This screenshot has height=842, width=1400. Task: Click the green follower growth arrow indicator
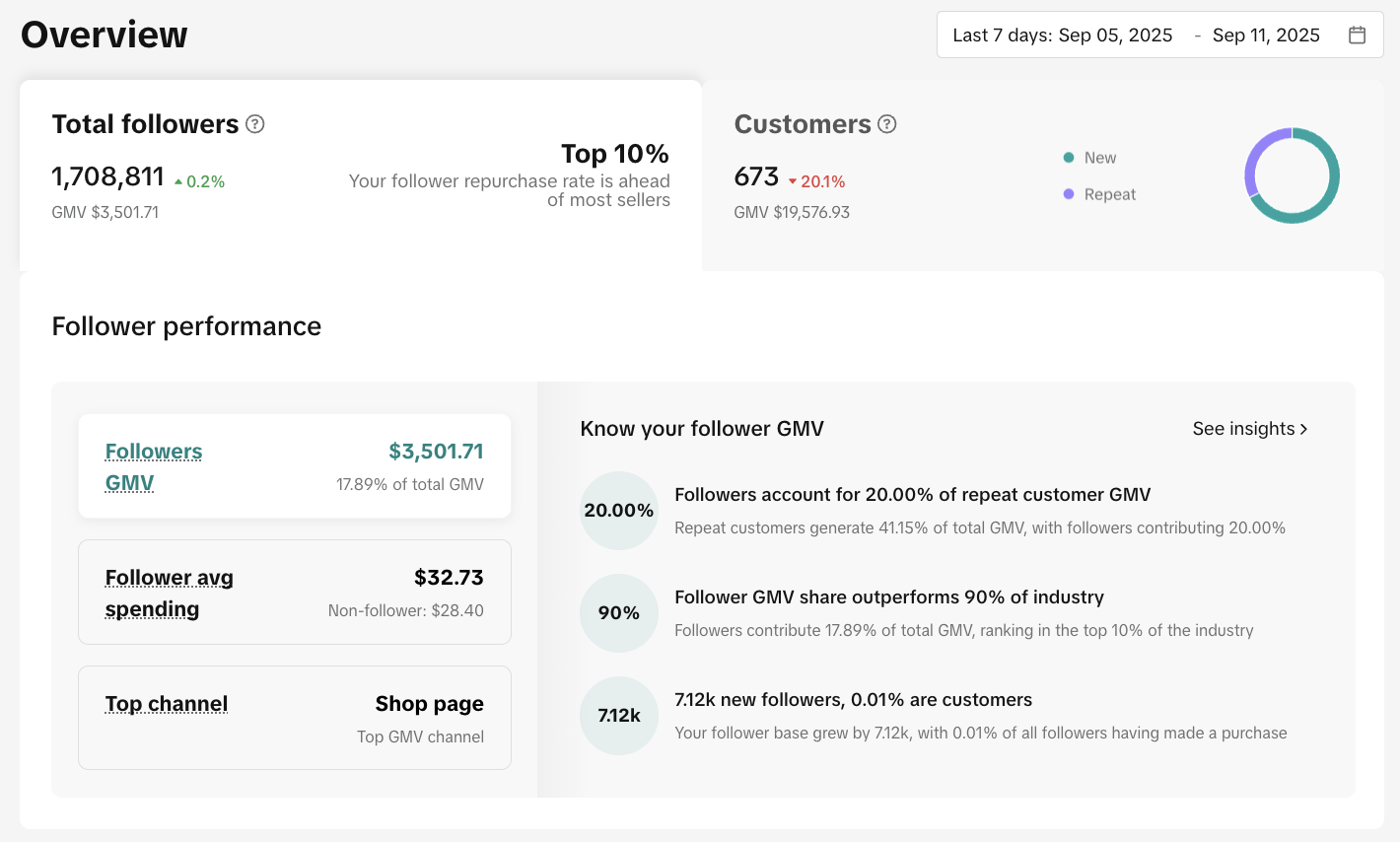pyautogui.click(x=178, y=182)
